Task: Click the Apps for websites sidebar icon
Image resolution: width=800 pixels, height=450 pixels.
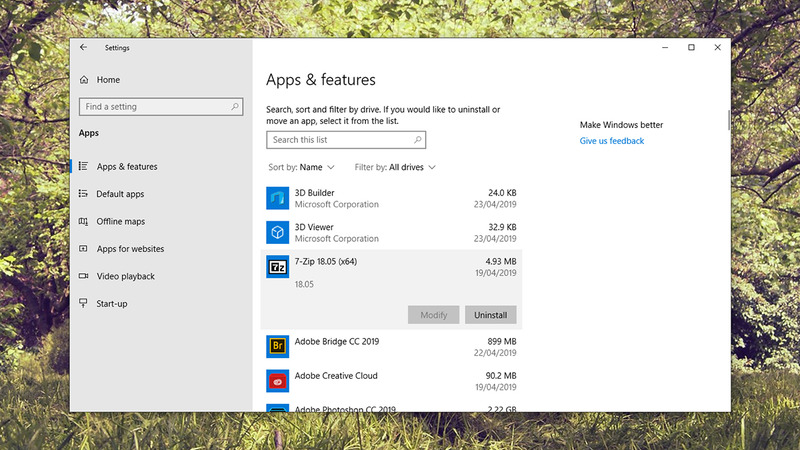Action: (83, 248)
